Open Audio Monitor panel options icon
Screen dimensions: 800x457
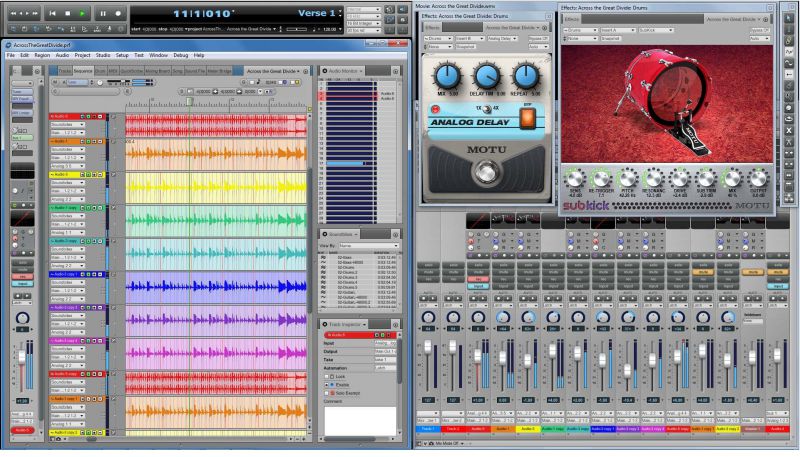click(395, 71)
